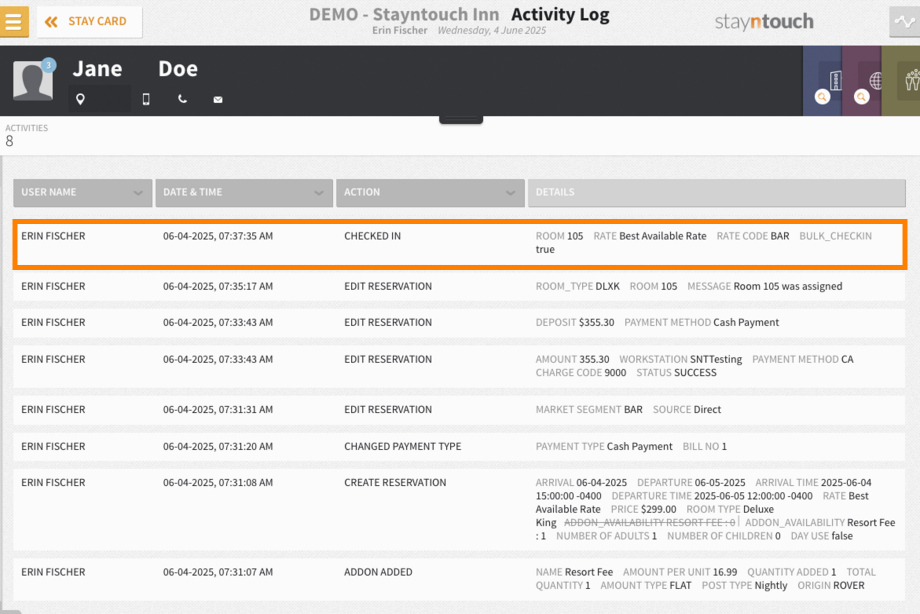920x614 pixels.
Task: Click RATE CODE BAR in checked in row
Action: [753, 236]
